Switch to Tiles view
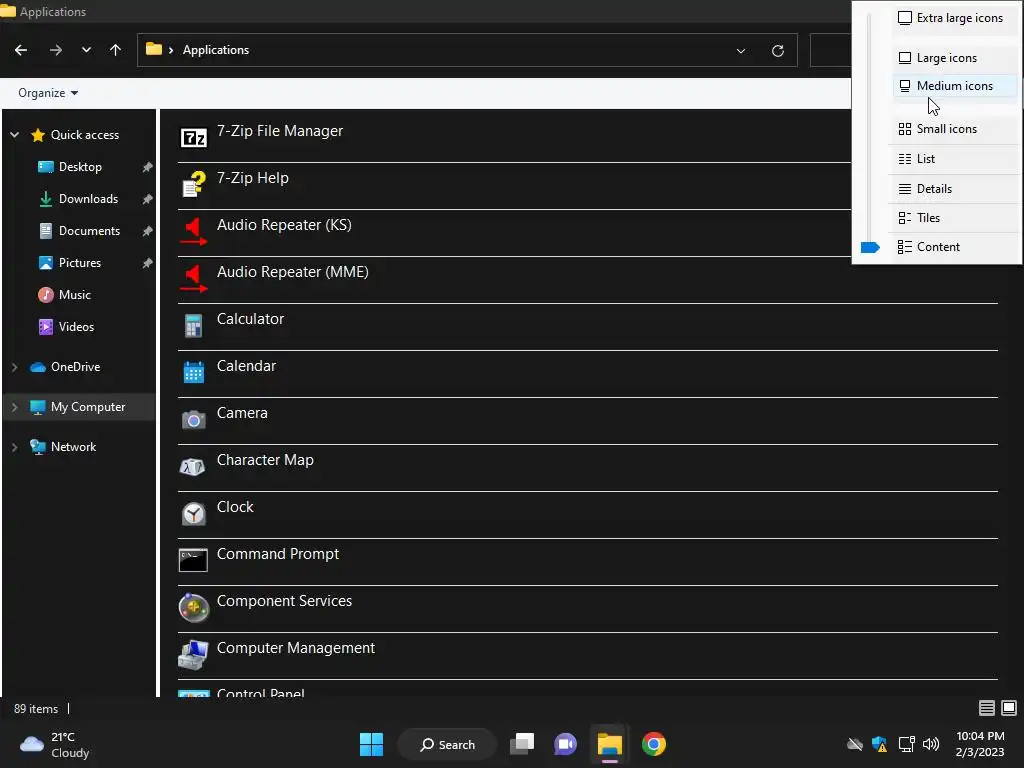 (x=954, y=218)
